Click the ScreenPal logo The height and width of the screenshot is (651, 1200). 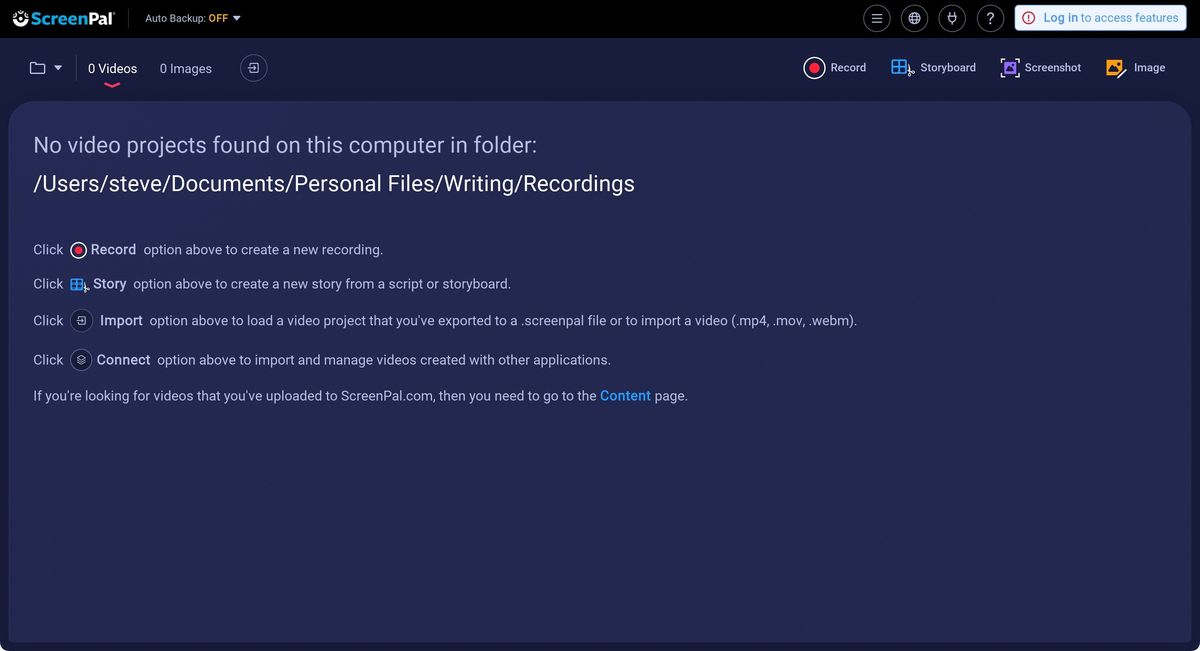pos(62,17)
